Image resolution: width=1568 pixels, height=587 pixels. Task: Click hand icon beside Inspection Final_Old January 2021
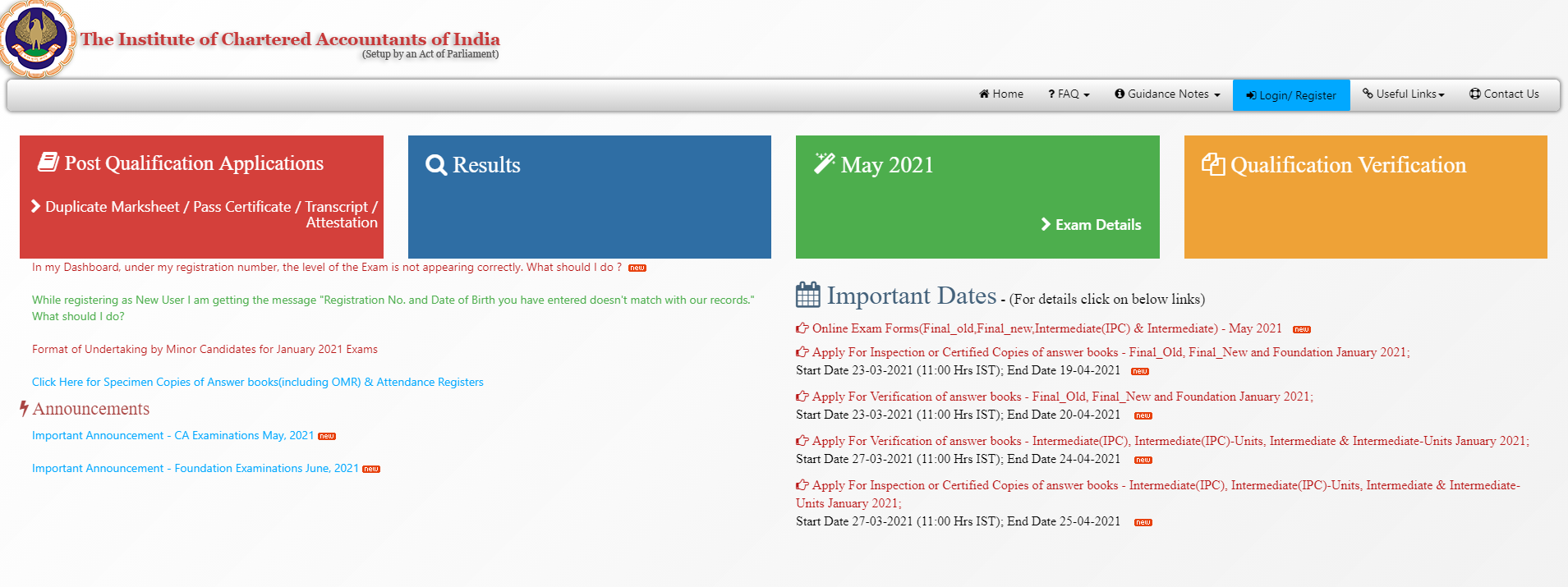[x=802, y=352]
